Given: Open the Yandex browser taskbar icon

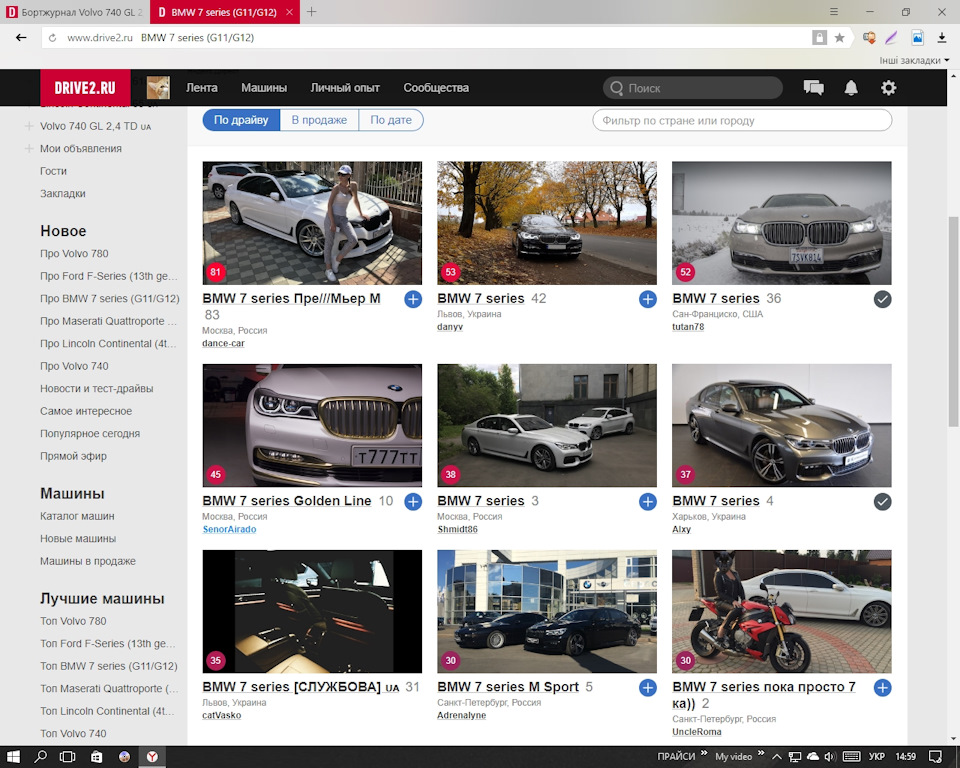Looking at the screenshot, I should [152, 756].
